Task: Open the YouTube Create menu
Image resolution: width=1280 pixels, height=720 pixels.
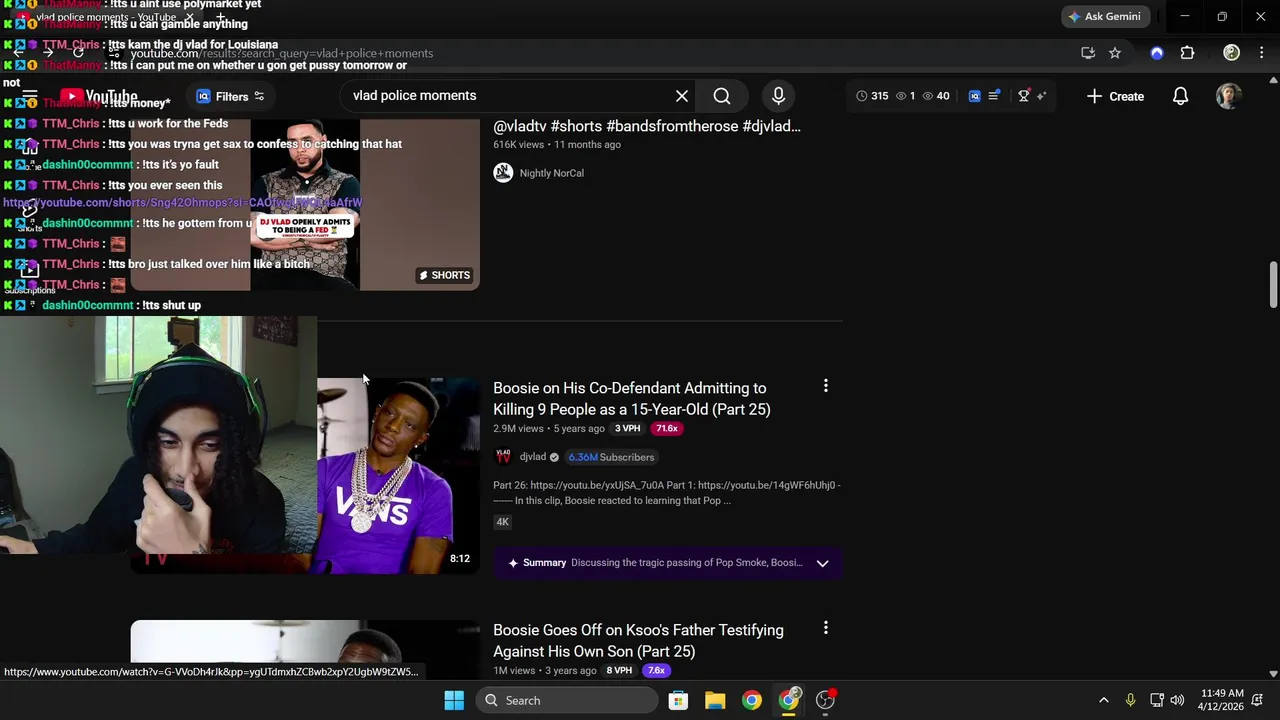Action: [x=1115, y=96]
